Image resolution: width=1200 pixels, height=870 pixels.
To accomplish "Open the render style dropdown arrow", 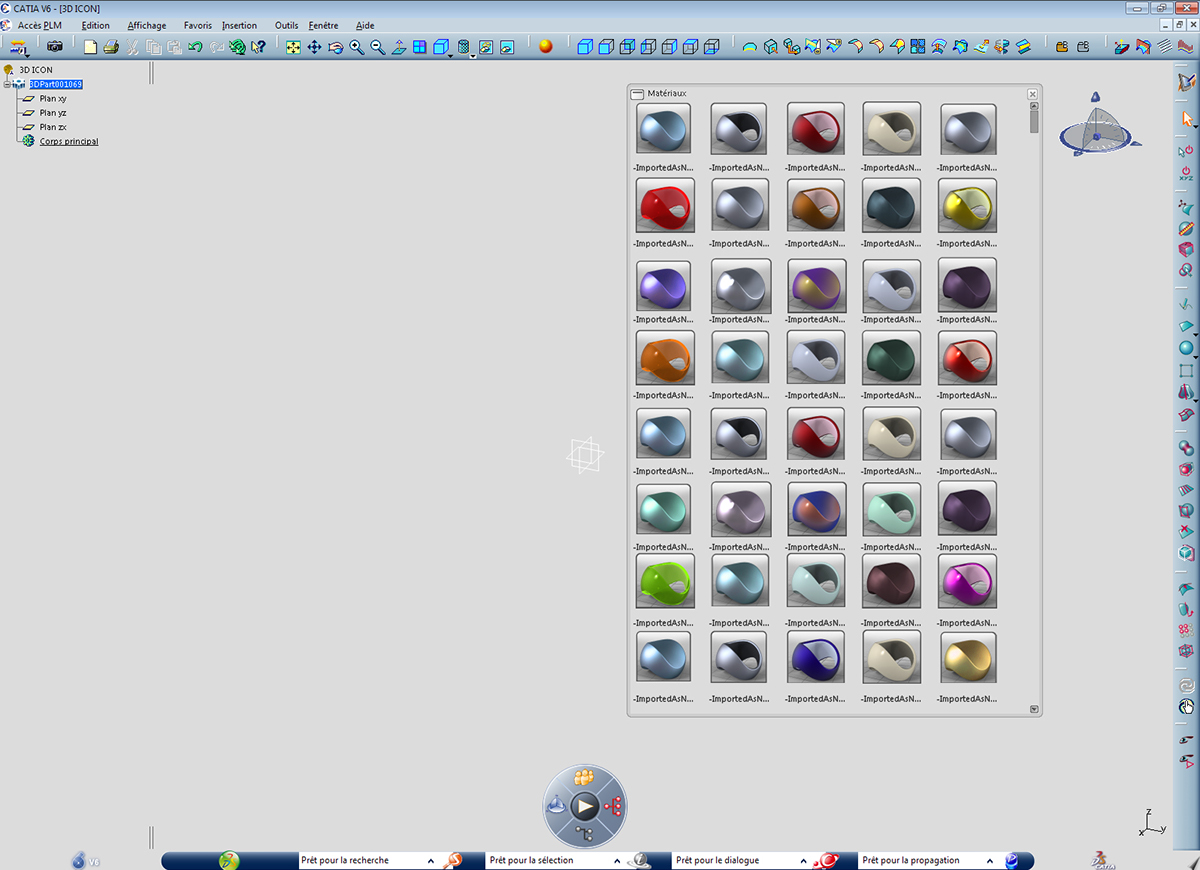I will pyautogui.click(x=450, y=55).
